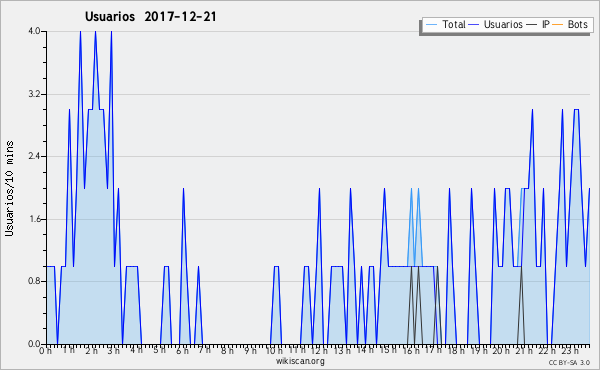The height and width of the screenshot is (370, 600).
Task: Click the '0 h' x-axis label
Action: (46, 350)
